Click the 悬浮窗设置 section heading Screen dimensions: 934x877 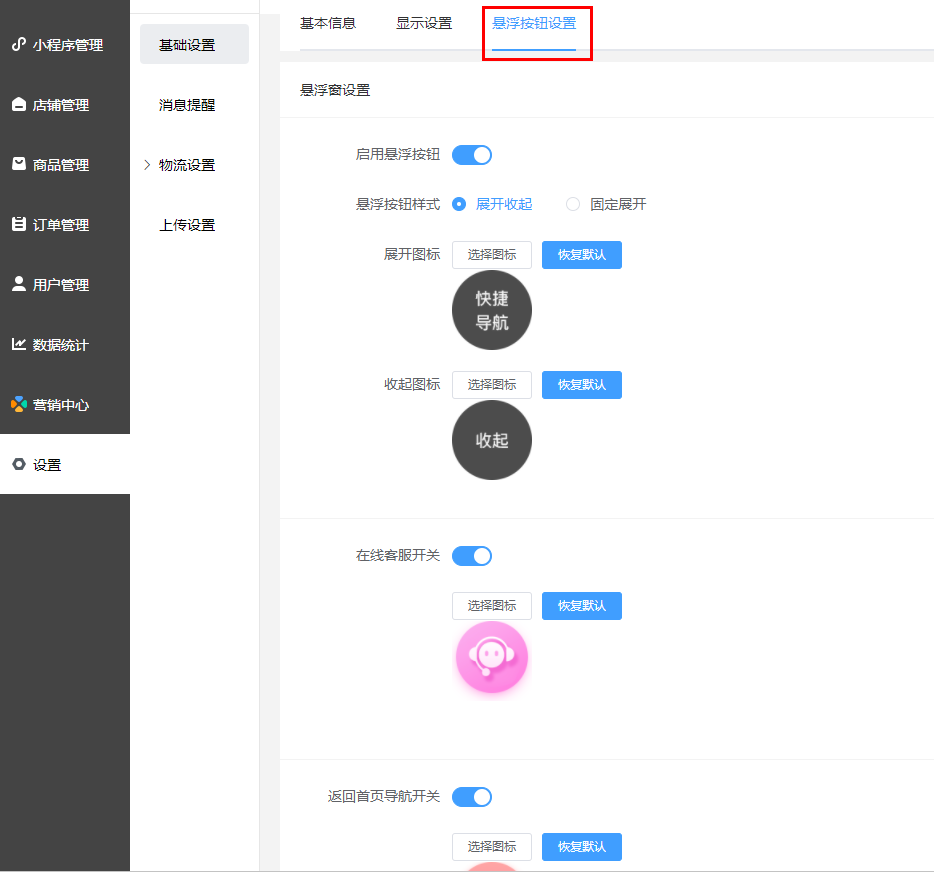pos(335,90)
